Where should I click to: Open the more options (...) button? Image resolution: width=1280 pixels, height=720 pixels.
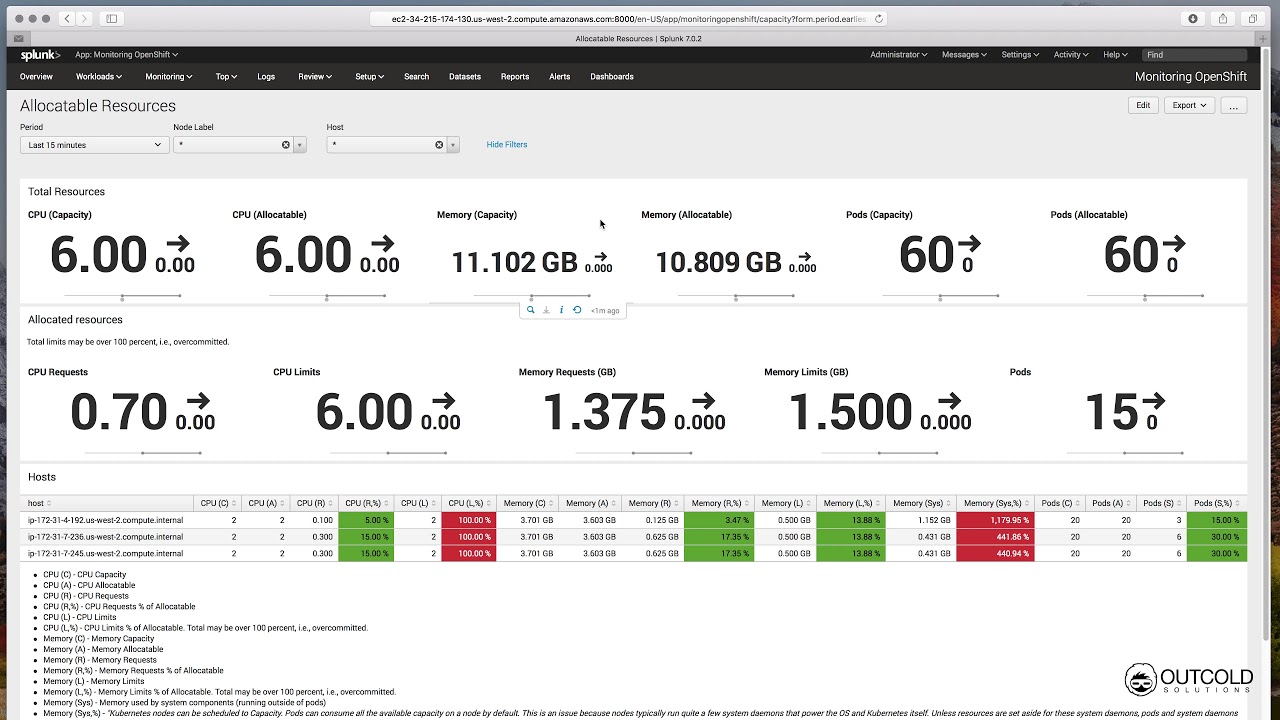[x=1234, y=105]
